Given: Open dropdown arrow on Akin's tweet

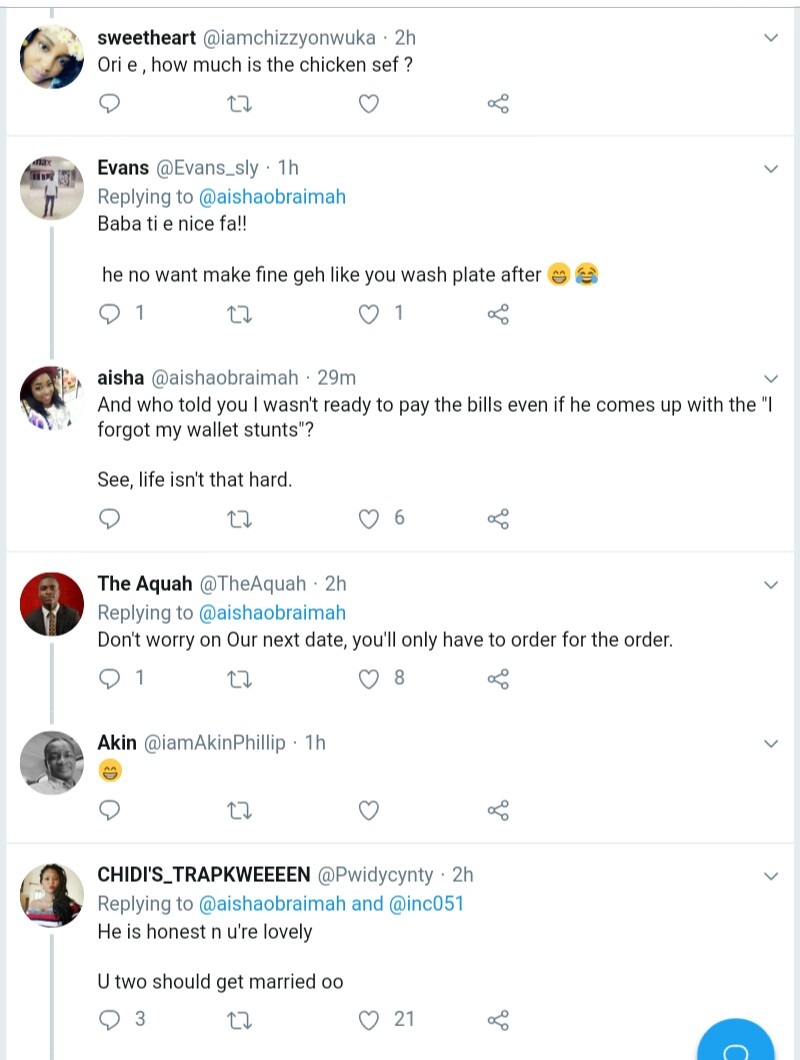Looking at the screenshot, I should 771,743.
